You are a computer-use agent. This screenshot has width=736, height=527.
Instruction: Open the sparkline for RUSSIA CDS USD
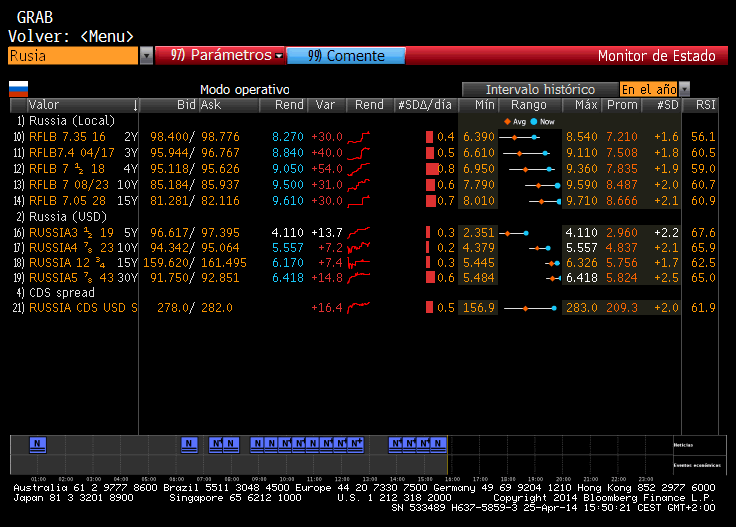359,308
